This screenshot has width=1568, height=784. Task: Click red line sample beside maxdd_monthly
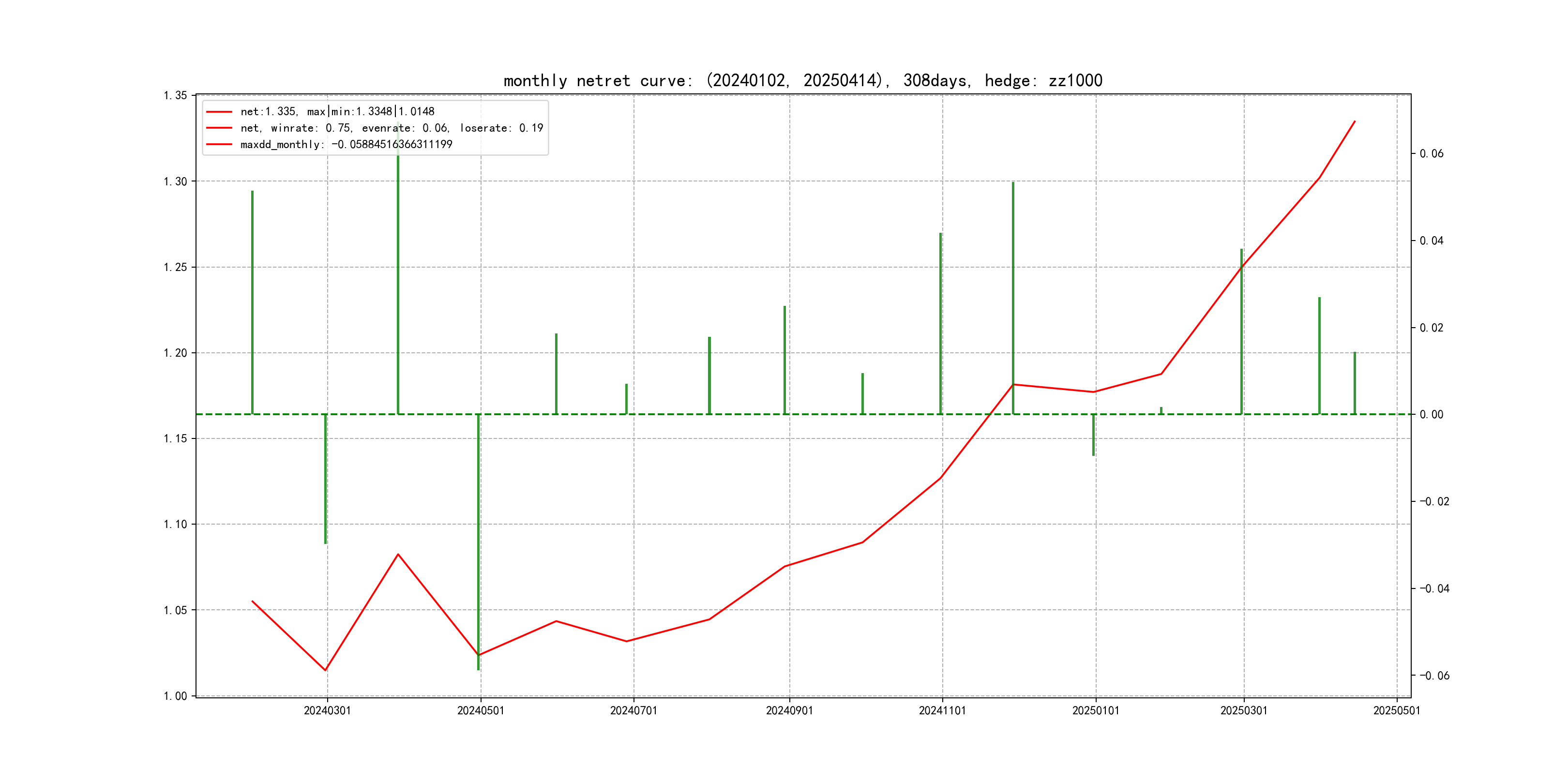[219, 144]
